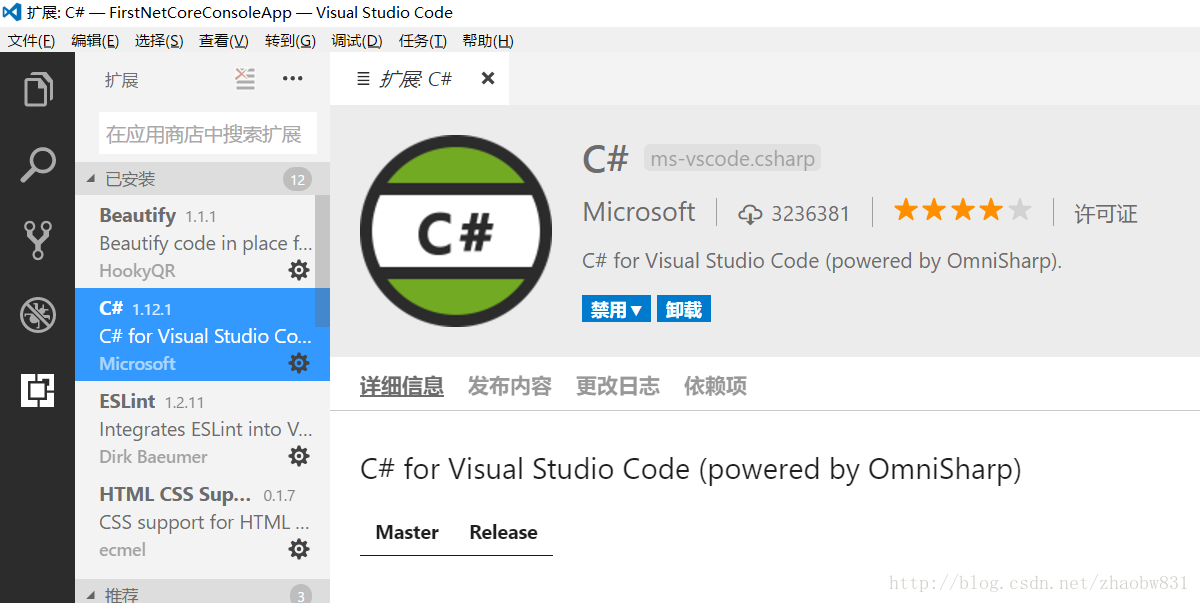
Task: Collapse the 已安装 installed section
Action: click(202, 179)
